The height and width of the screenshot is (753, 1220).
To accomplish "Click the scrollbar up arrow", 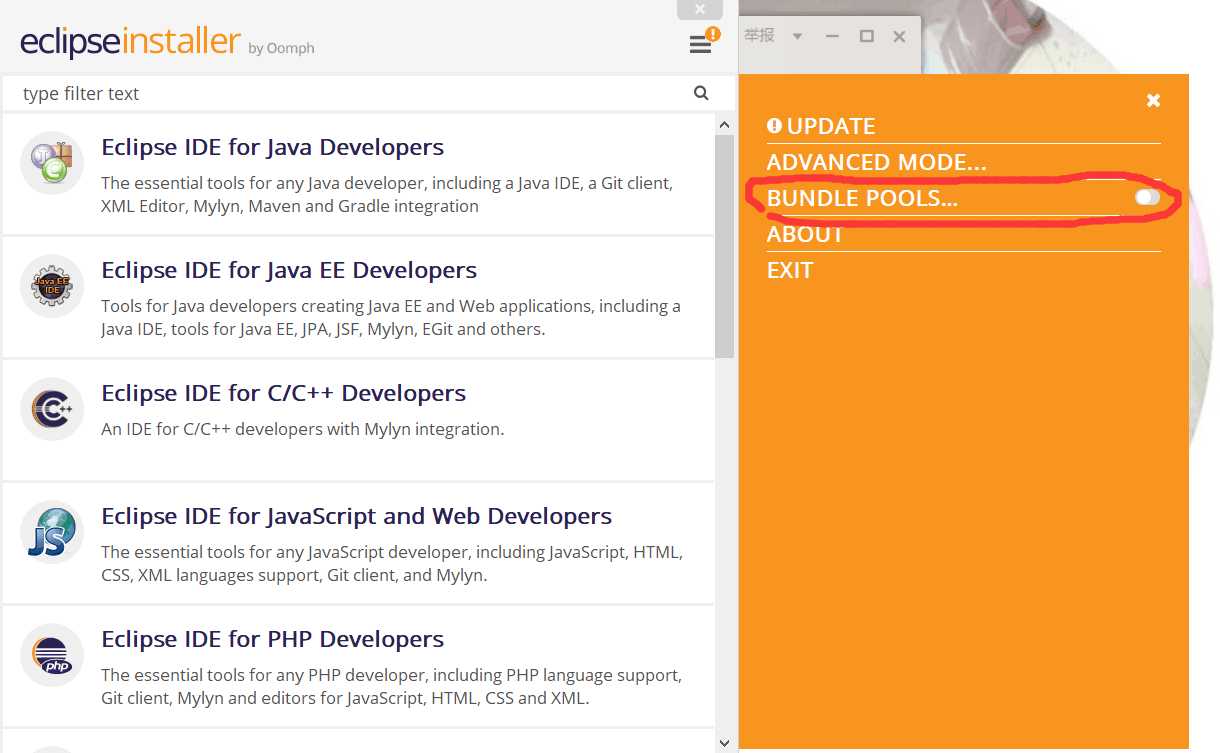I will click(x=725, y=124).
